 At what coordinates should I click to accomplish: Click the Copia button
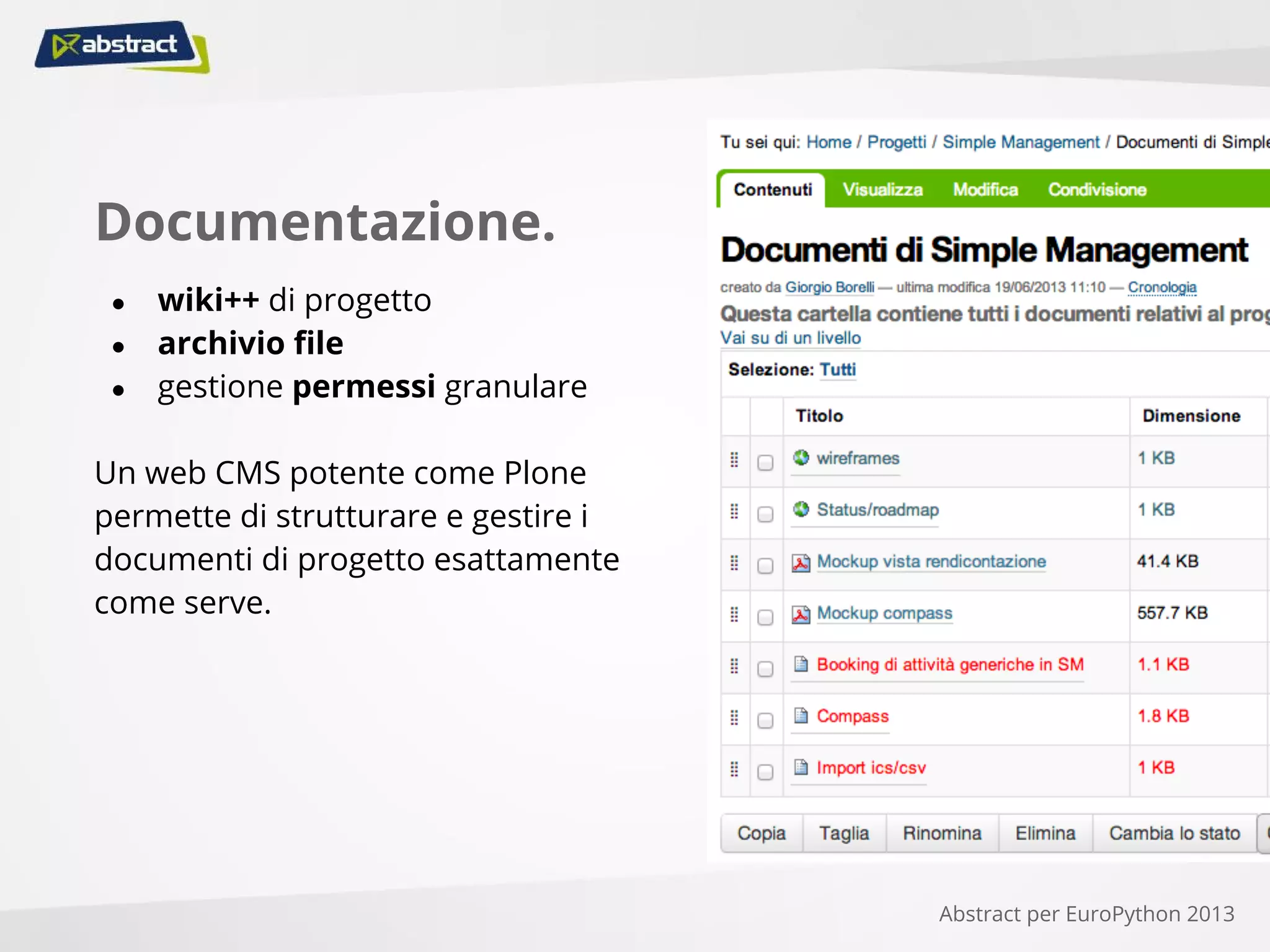tap(762, 833)
